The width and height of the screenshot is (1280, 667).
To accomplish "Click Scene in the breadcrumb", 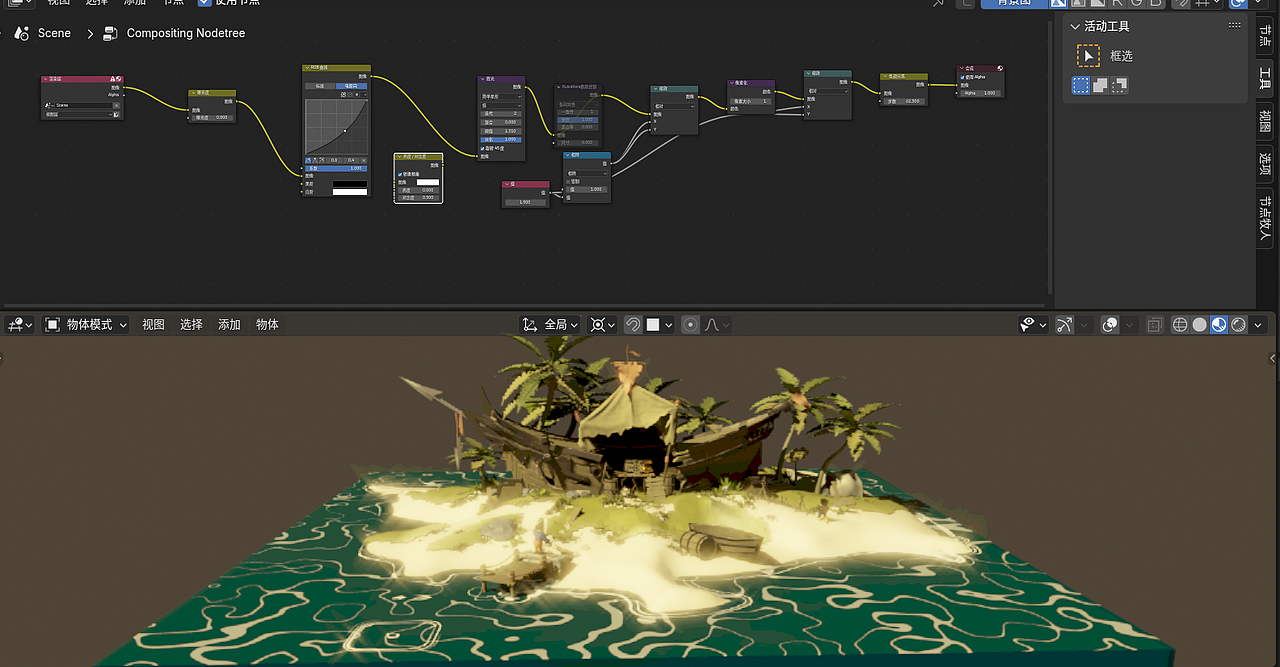I will click(x=54, y=33).
